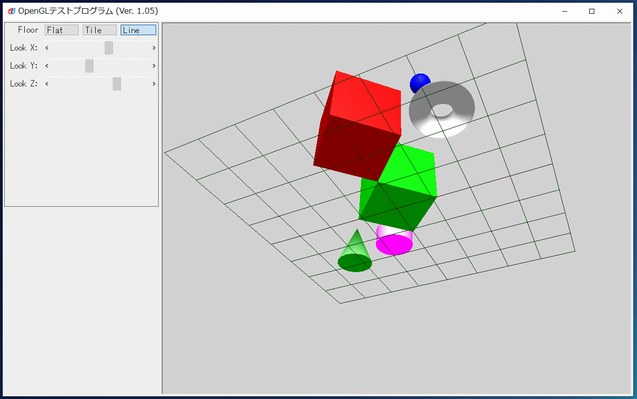Viewport: 637px width, 399px height.
Task: Select the Tile floor option
Action: pyautogui.click(x=100, y=30)
